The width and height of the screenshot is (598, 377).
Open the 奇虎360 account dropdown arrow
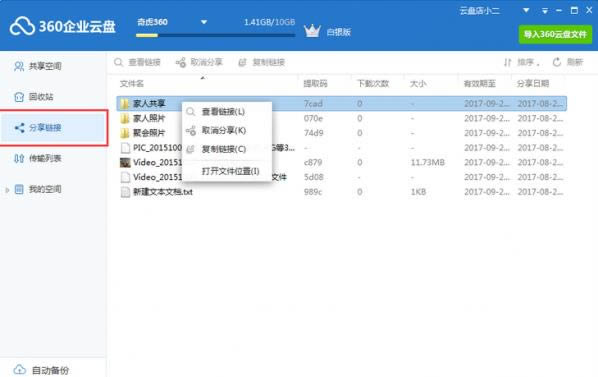point(204,22)
